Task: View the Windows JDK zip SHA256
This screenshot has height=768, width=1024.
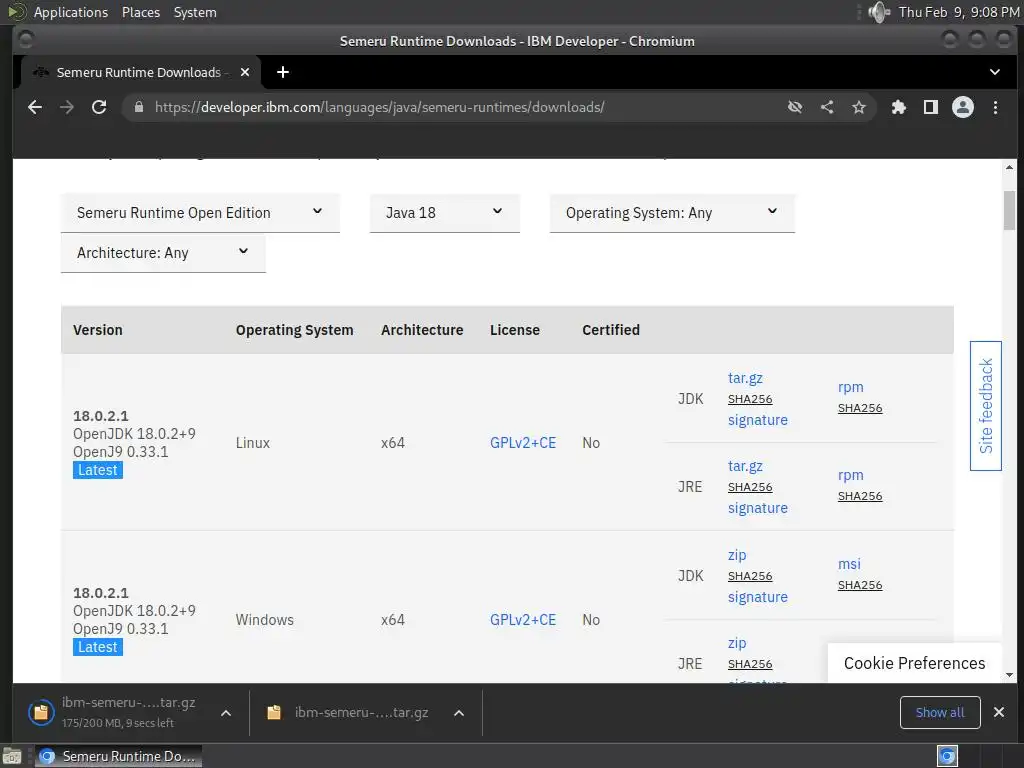Action: coord(750,576)
